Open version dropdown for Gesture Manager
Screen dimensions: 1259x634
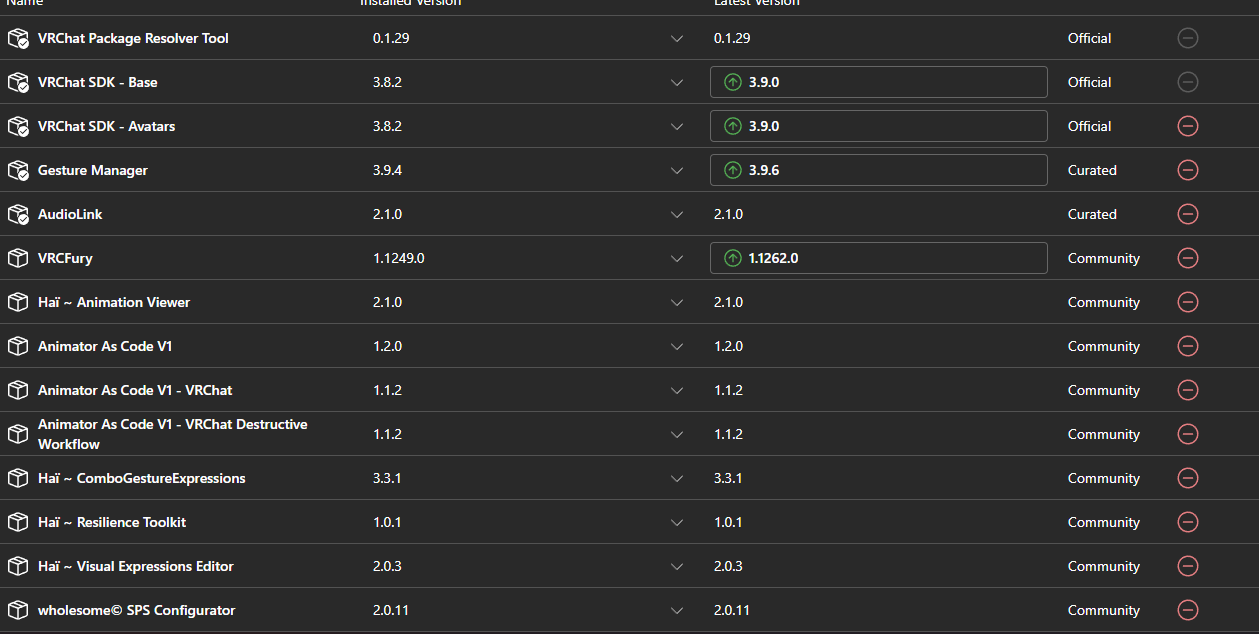[x=677, y=170]
